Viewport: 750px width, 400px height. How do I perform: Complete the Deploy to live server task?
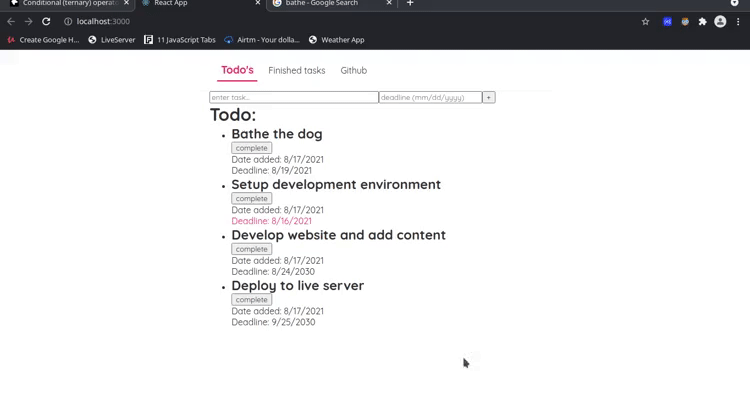[x=252, y=300]
